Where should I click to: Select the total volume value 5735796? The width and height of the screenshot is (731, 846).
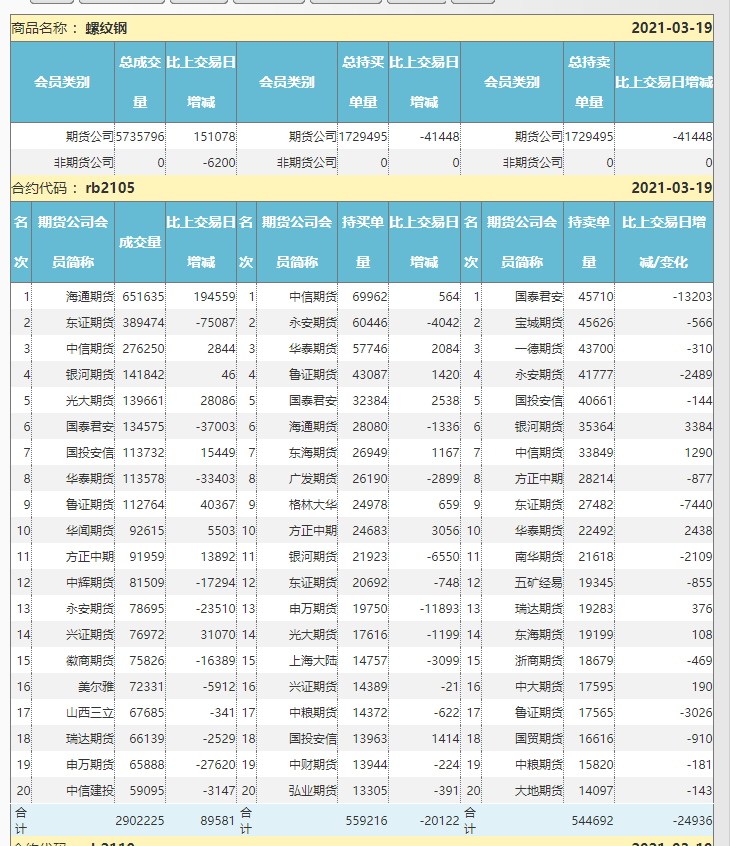[140, 137]
